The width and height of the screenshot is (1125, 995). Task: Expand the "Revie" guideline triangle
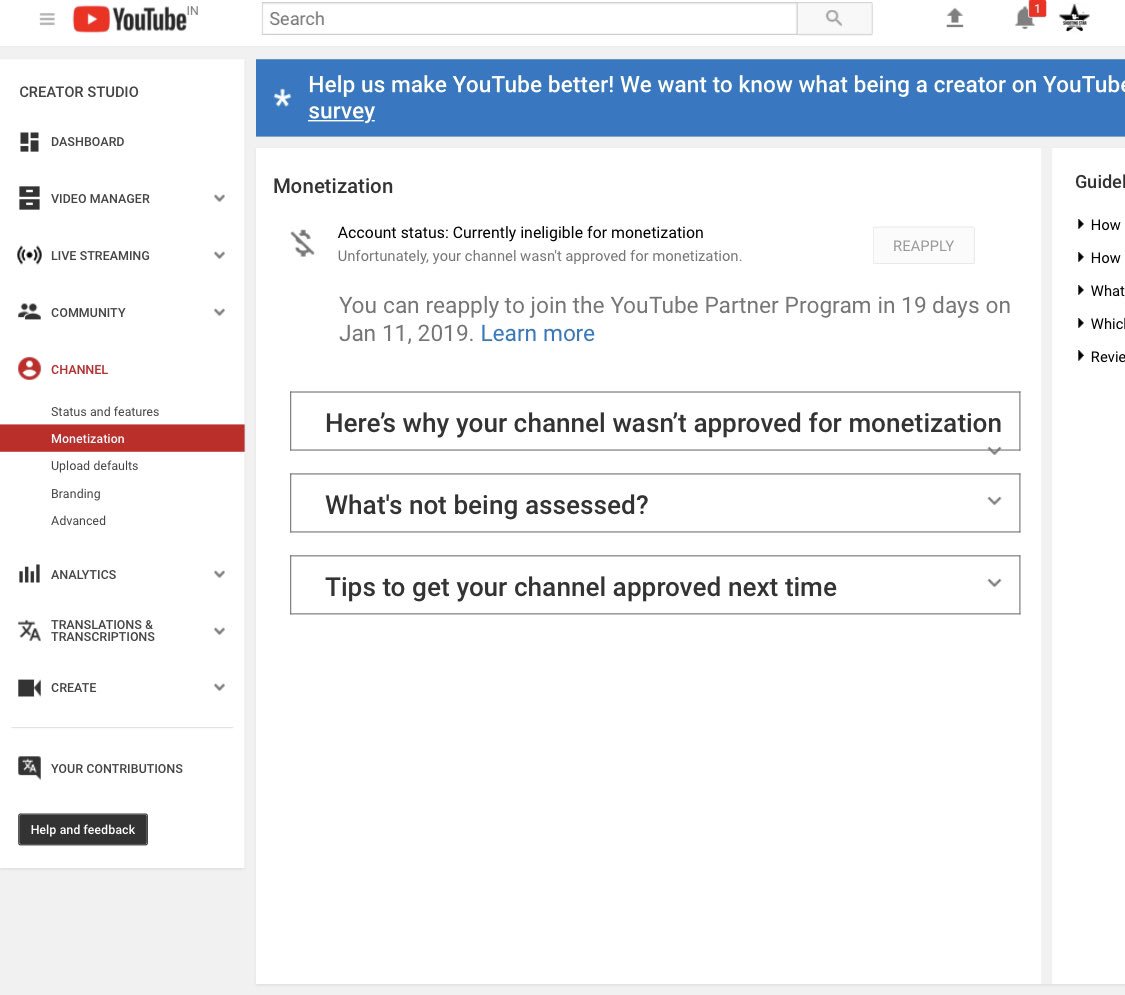click(1081, 356)
